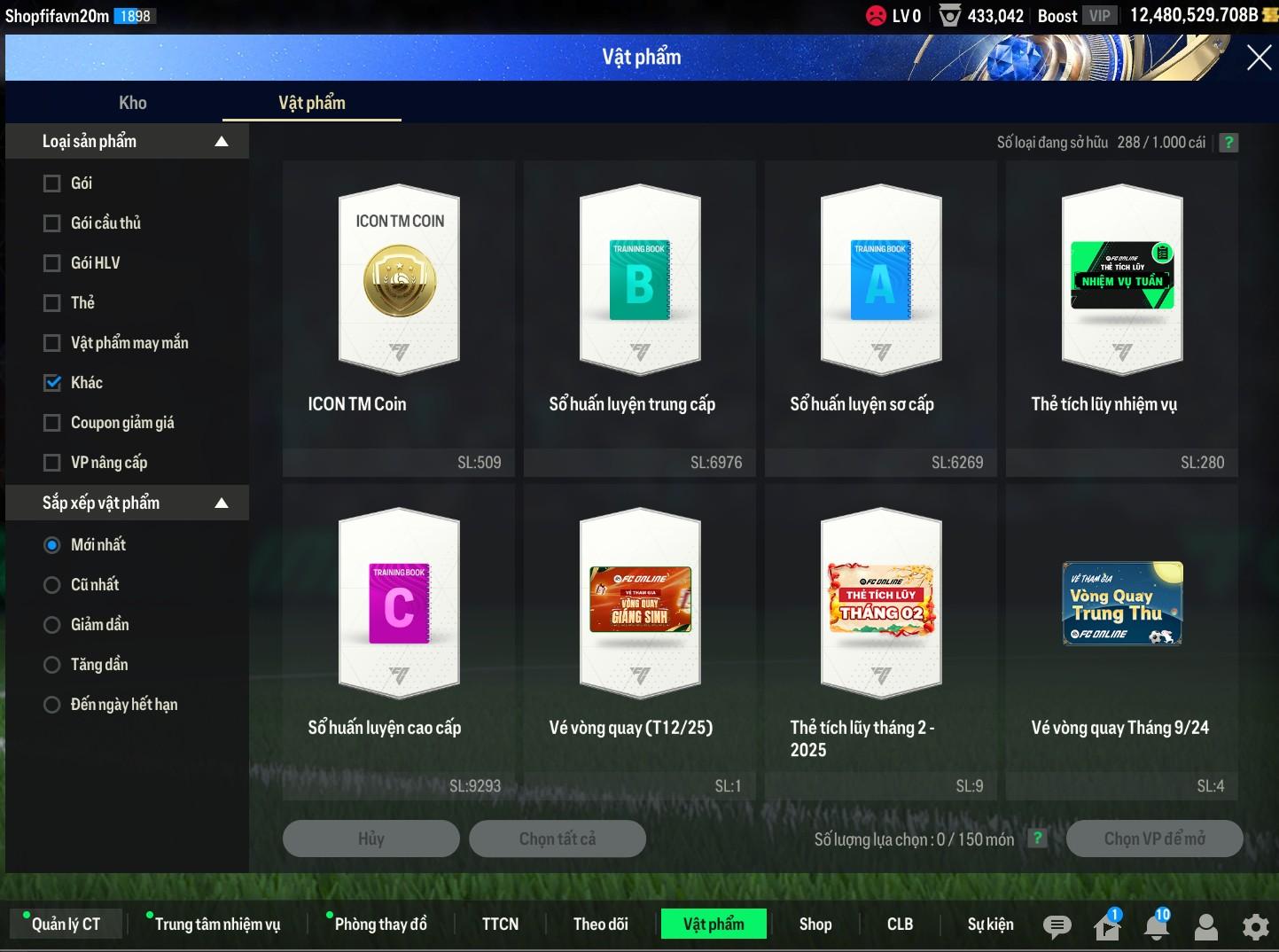Viewport: 1279px width, 952px height.
Task: Select the Cũ nhất sort option
Action: click(52, 585)
